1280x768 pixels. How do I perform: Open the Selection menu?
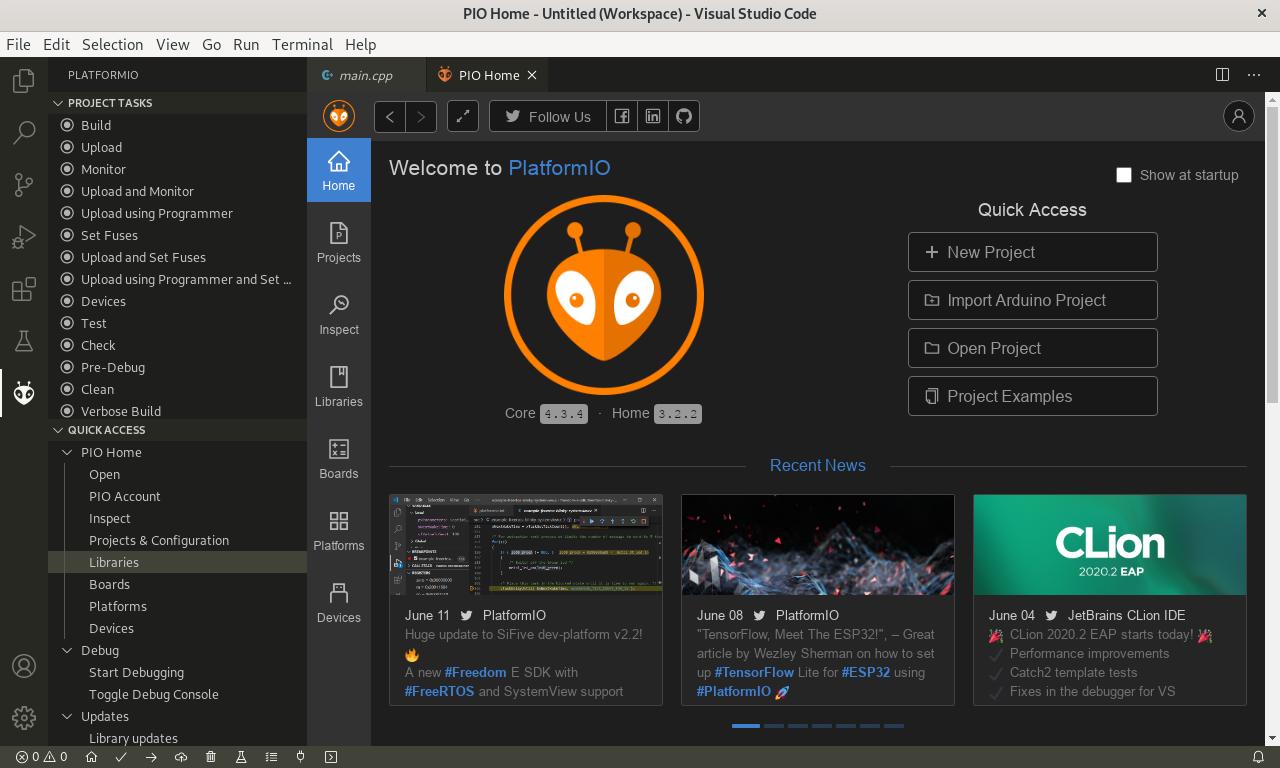coord(112,44)
